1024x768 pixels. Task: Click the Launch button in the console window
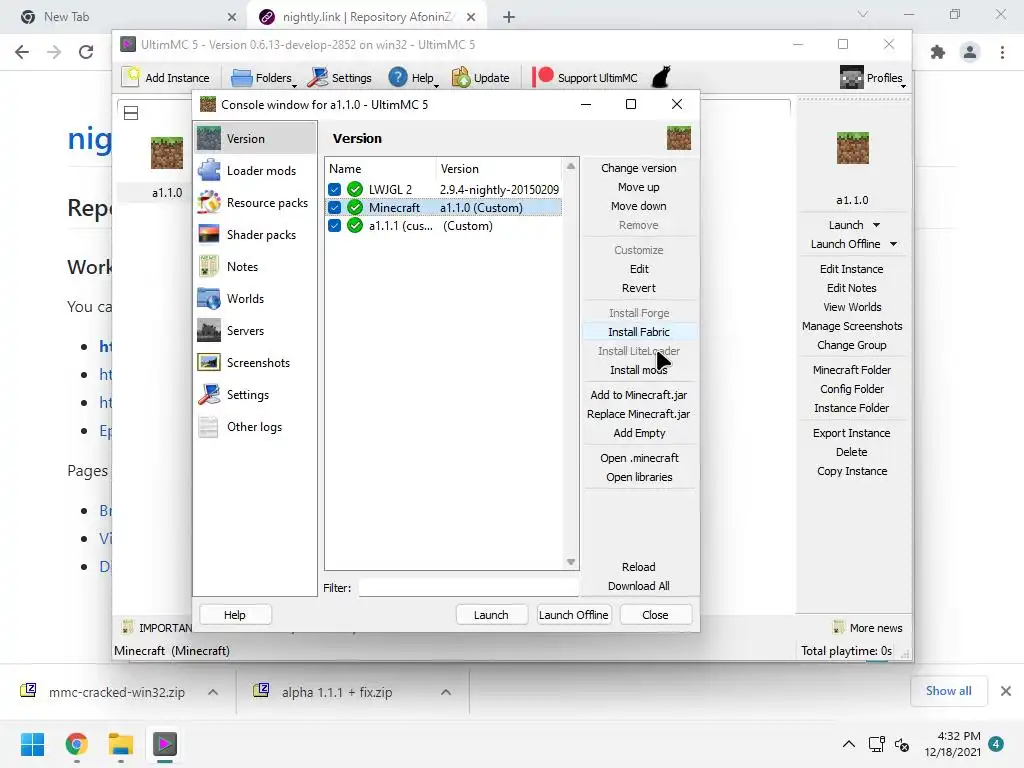(x=491, y=615)
